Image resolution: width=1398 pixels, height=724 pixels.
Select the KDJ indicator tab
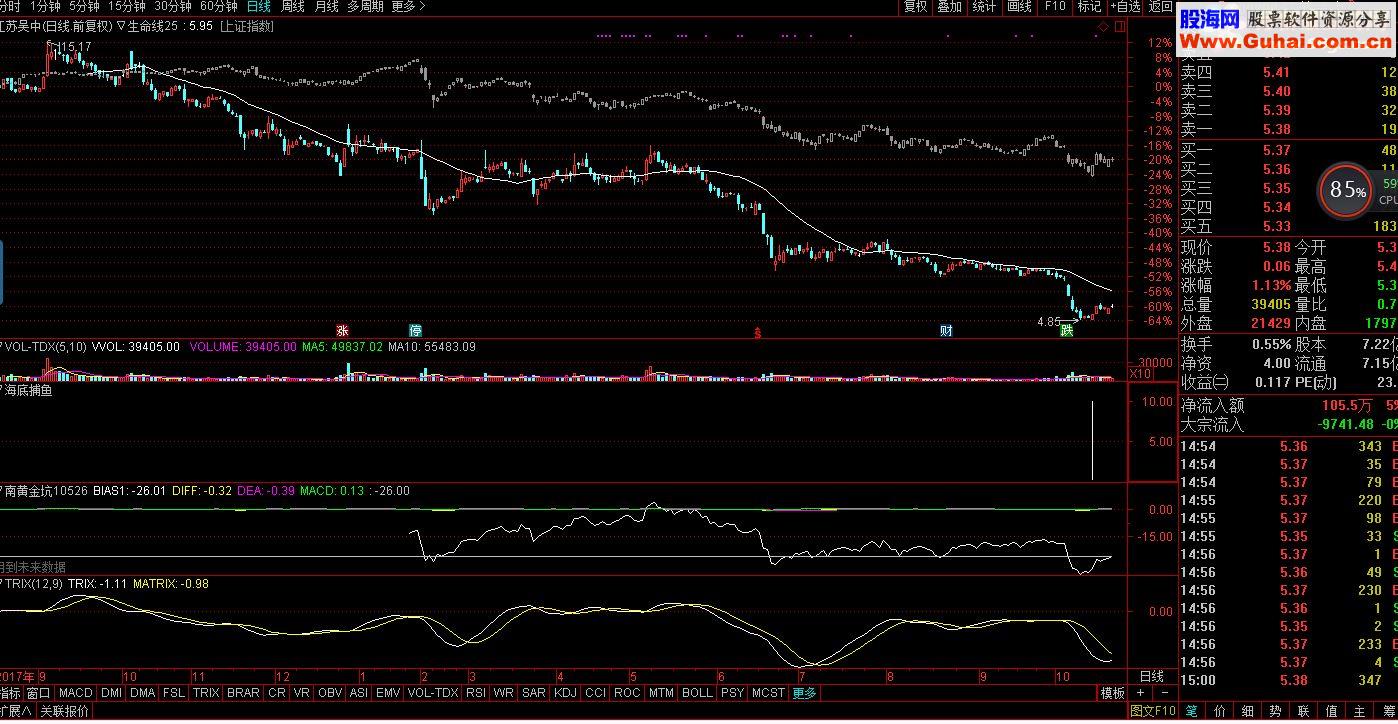[565, 692]
